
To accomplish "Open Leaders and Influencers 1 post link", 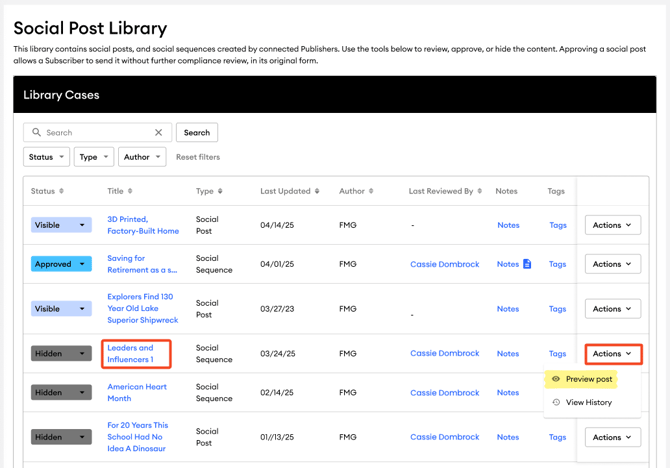I will point(130,353).
